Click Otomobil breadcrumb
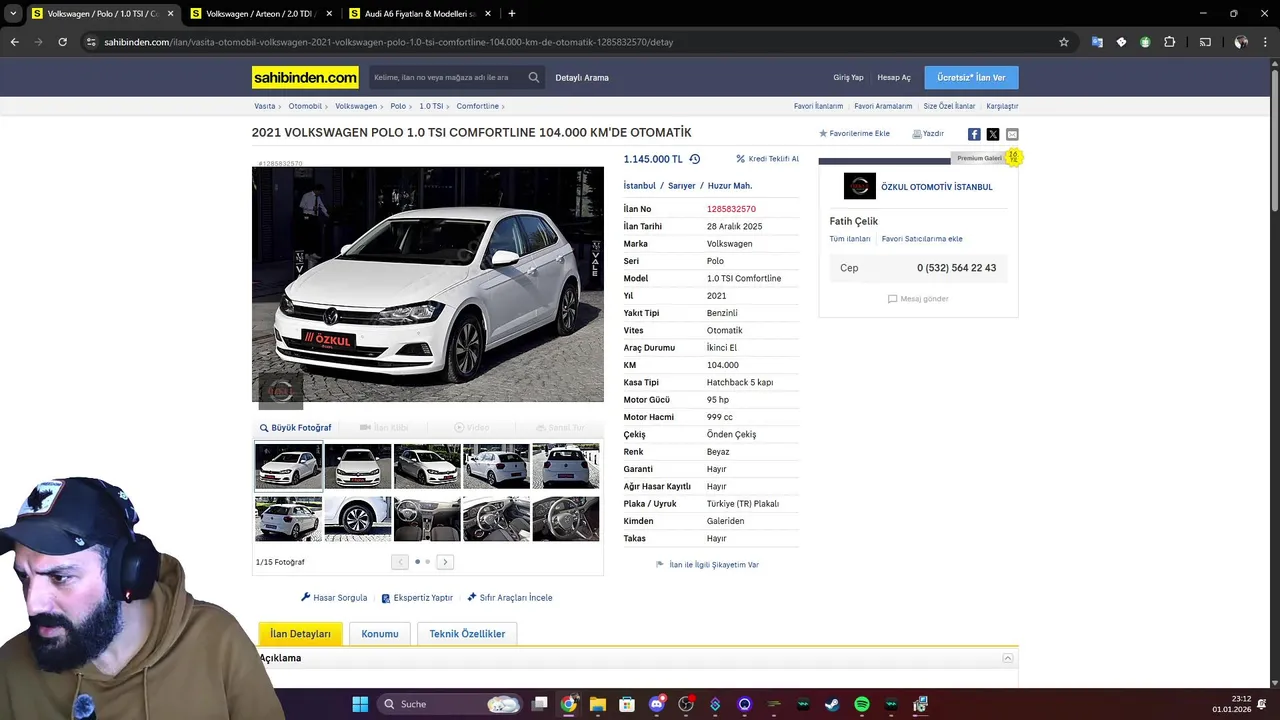This screenshot has width=1280, height=720. pos(305,106)
